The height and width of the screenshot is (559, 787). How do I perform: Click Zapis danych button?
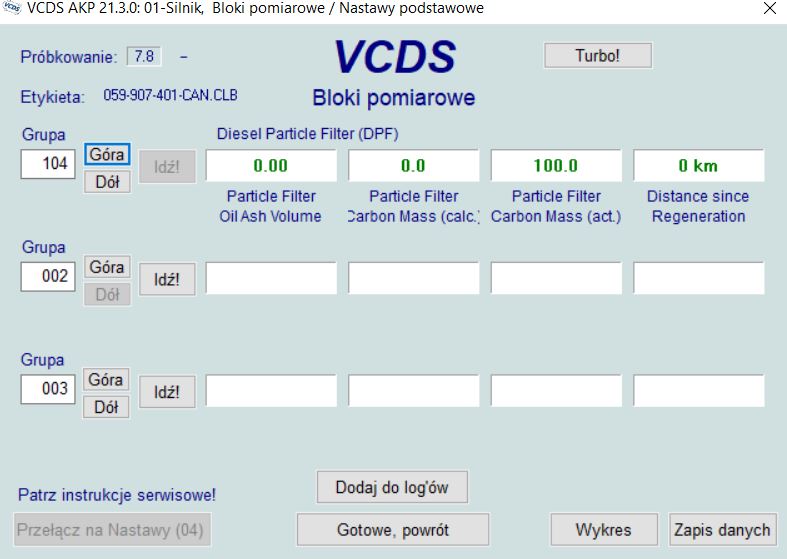723,529
